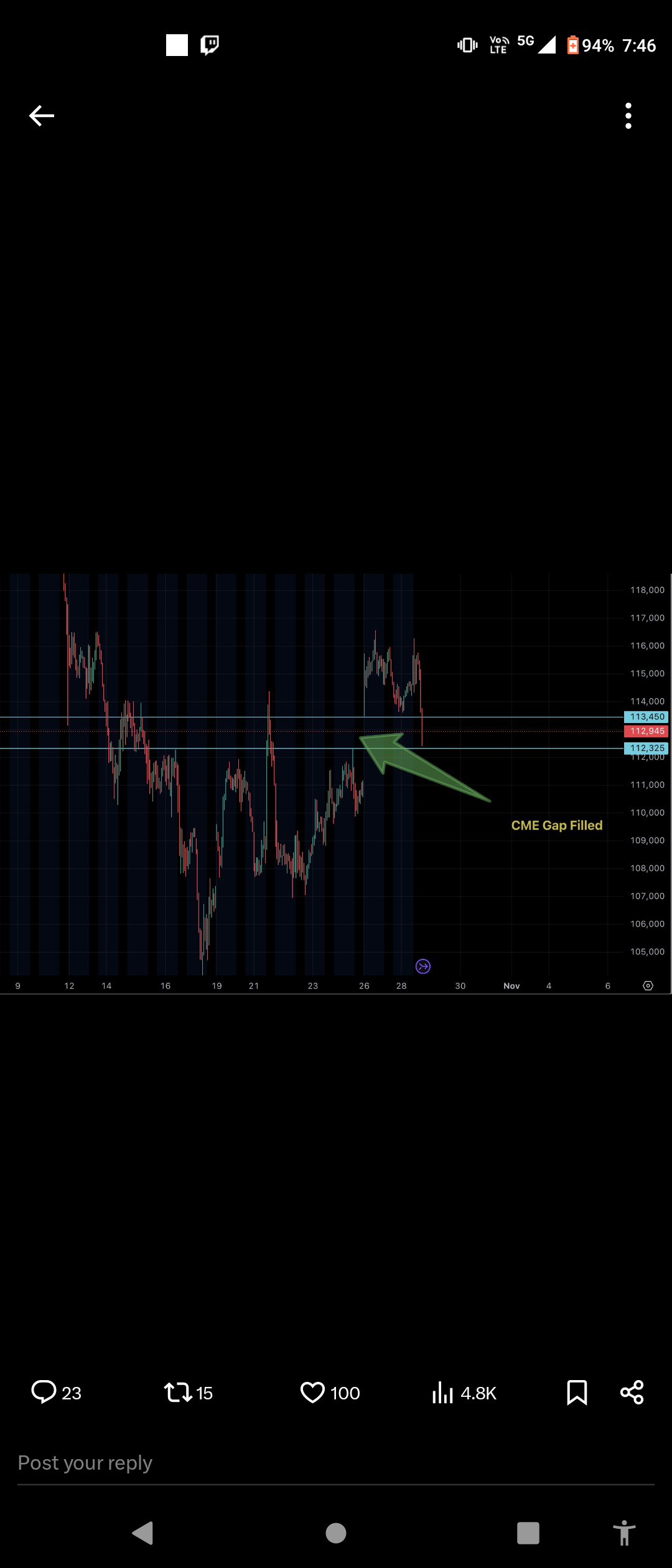Viewport: 672px width, 1568px height.
Task: Tap the like count 100
Action: click(345, 1393)
